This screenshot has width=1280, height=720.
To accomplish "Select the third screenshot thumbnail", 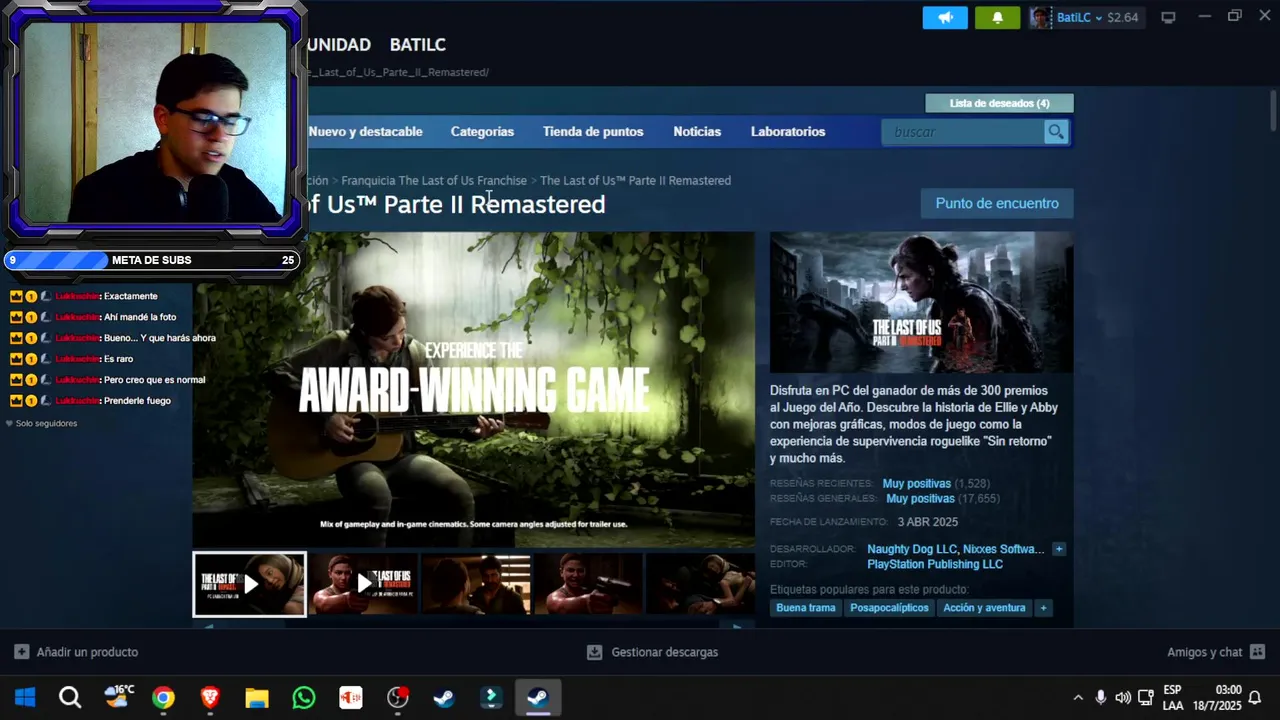I will click(x=476, y=584).
